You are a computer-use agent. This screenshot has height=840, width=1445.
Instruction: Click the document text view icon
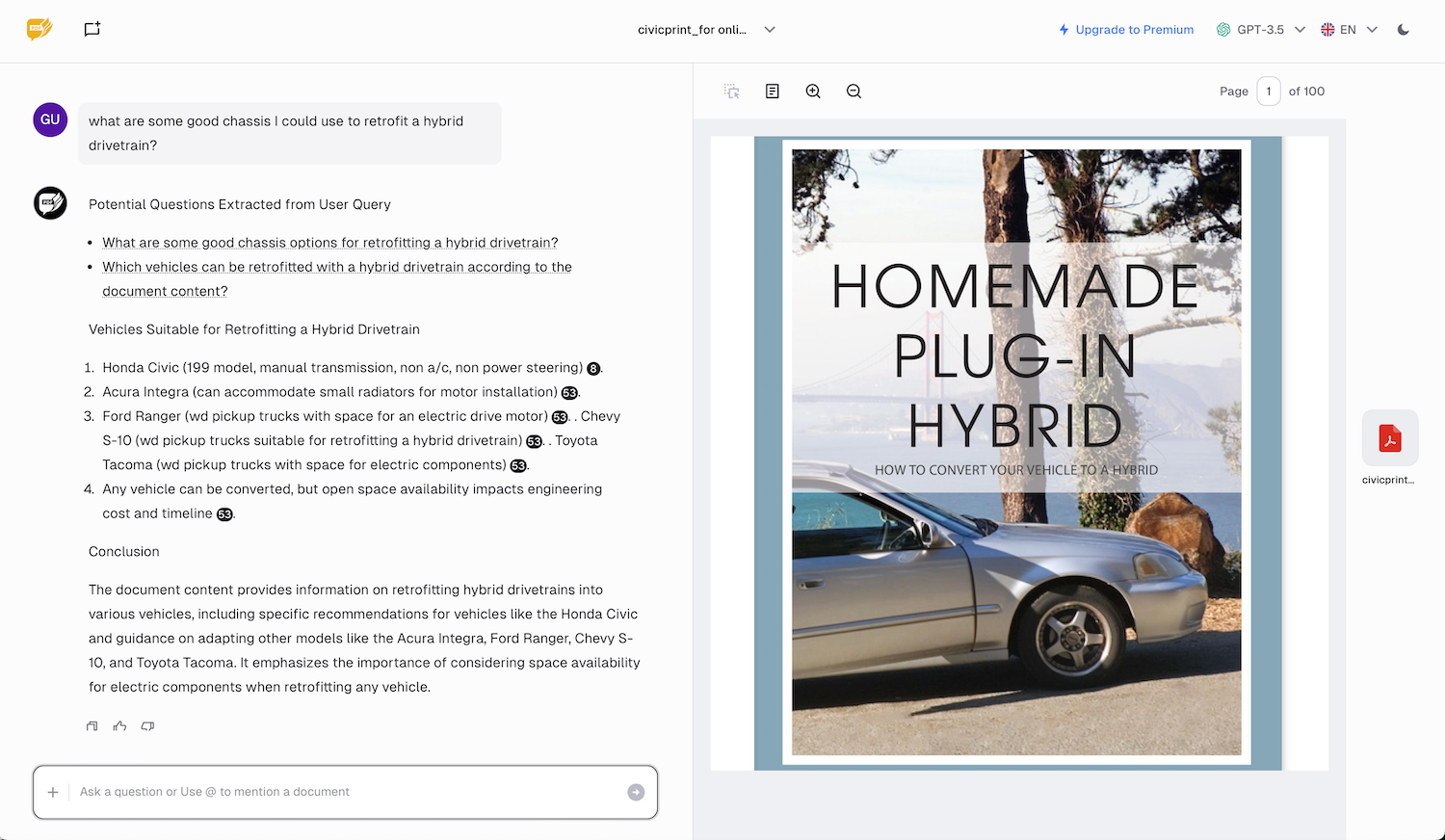pos(773,92)
